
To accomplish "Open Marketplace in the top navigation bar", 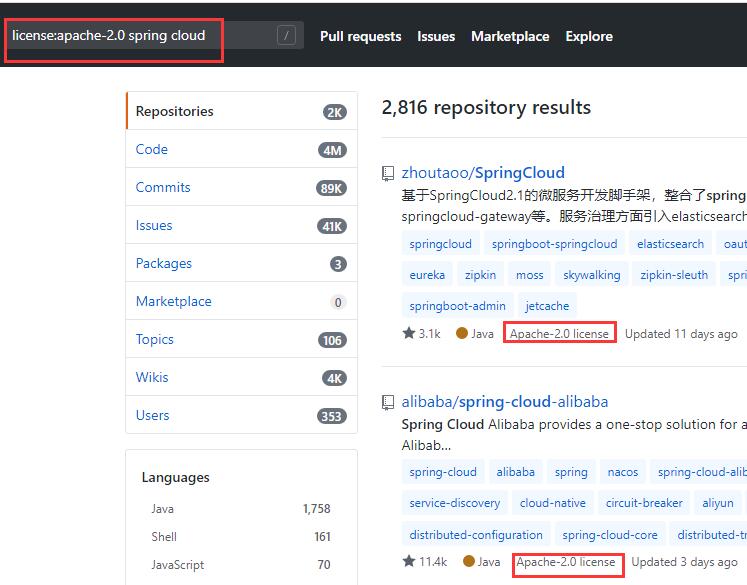I will coord(510,37).
